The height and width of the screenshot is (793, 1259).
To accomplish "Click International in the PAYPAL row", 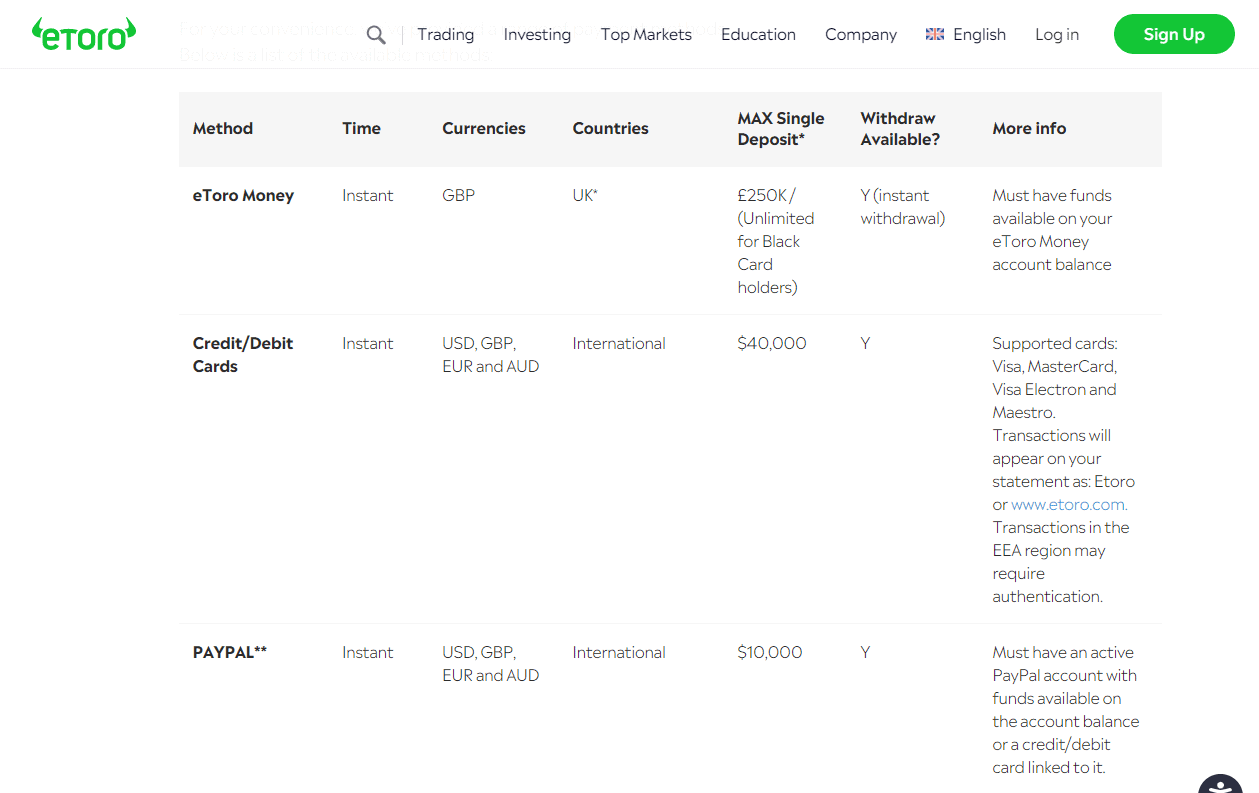I will point(618,652).
